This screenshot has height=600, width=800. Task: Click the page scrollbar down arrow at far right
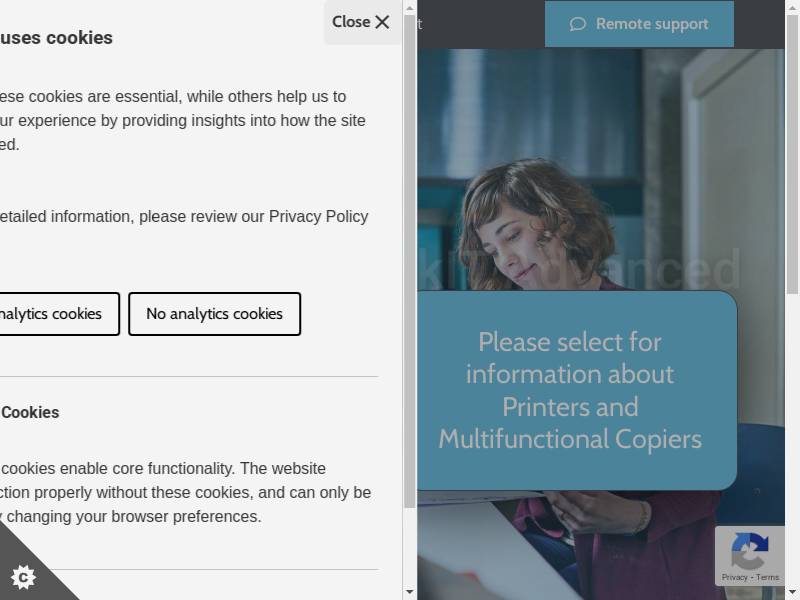[x=792, y=592]
